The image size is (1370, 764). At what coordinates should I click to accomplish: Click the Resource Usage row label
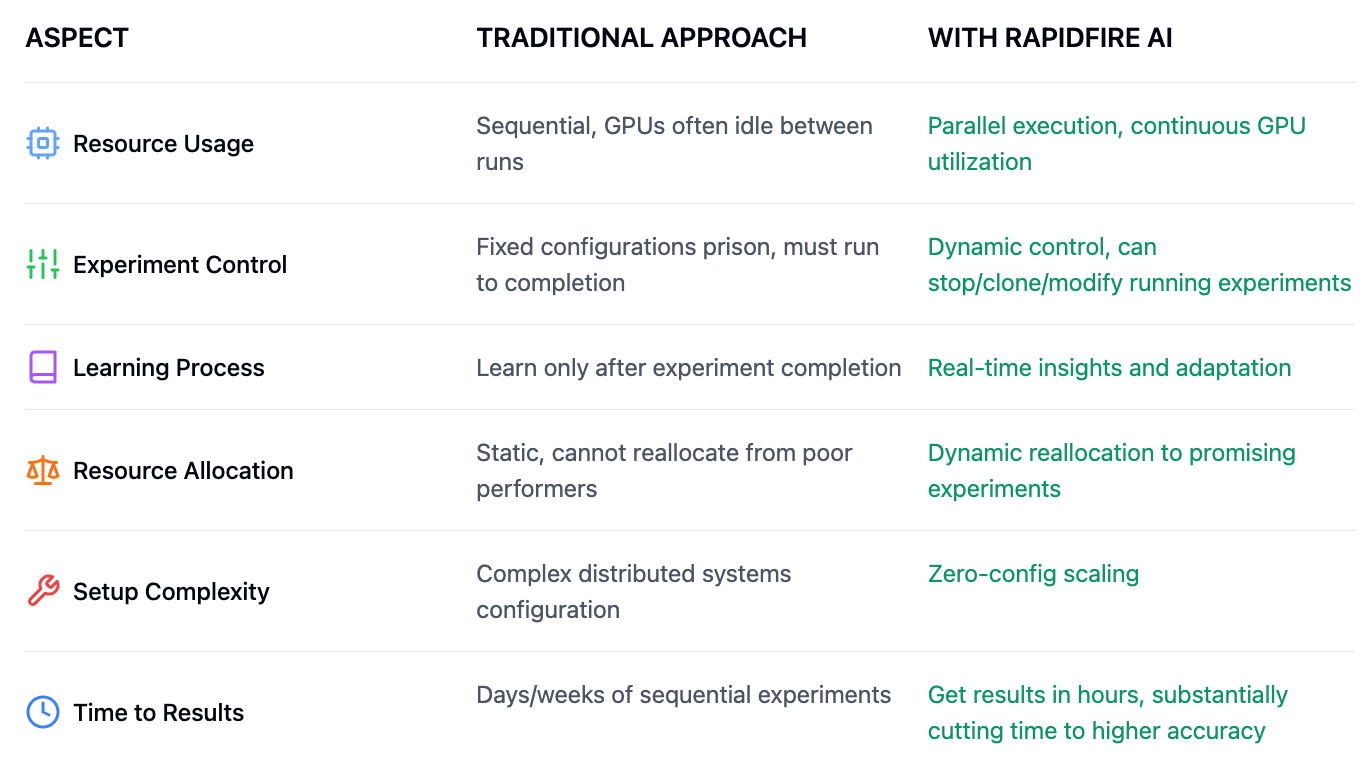pos(163,144)
